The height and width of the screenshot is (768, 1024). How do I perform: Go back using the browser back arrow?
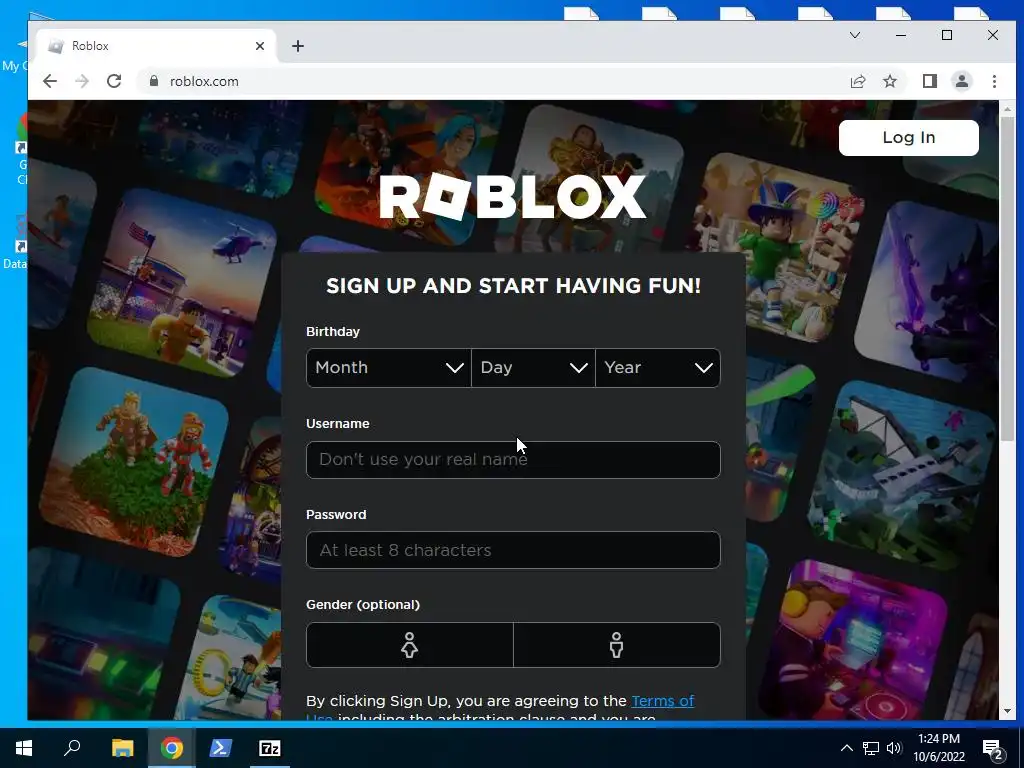(50, 81)
